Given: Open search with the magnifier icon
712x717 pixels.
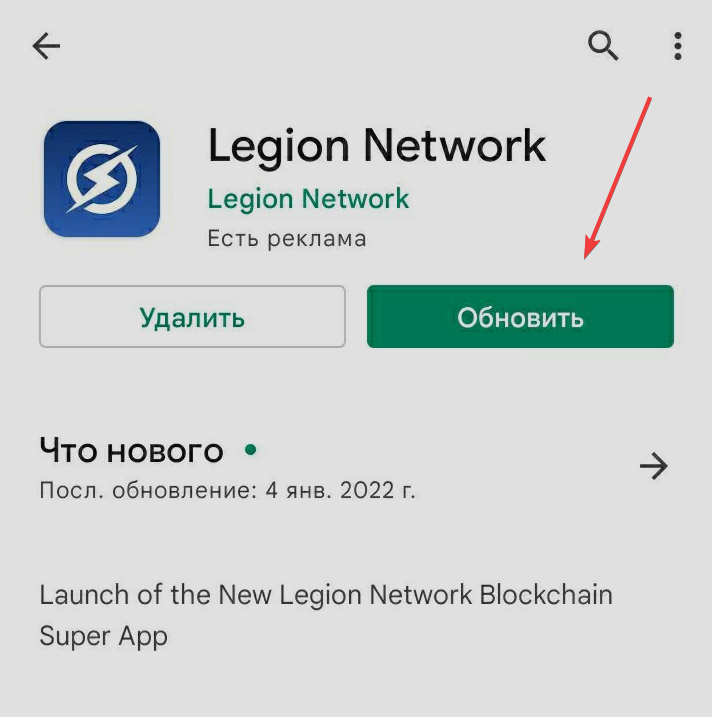Looking at the screenshot, I should coord(603,46).
